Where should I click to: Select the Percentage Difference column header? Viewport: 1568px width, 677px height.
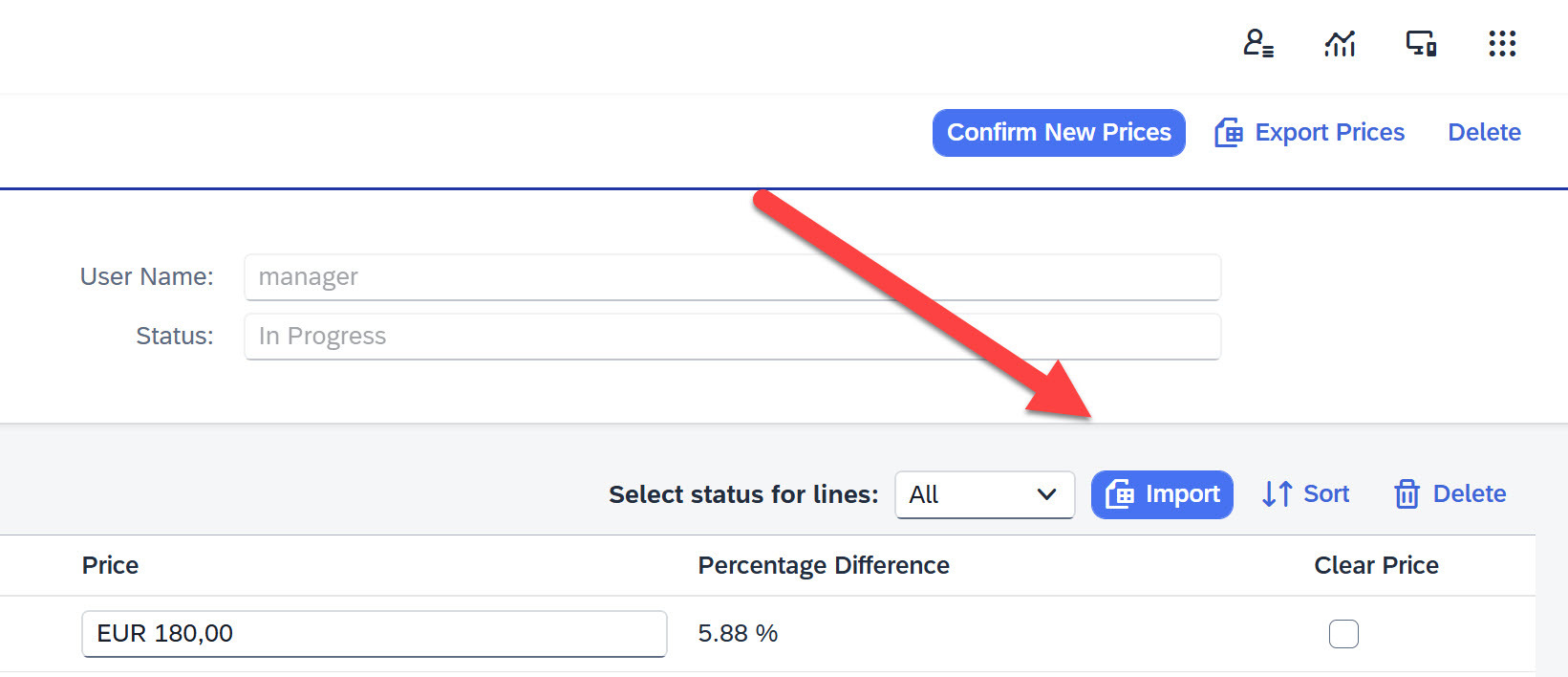[x=824, y=565]
